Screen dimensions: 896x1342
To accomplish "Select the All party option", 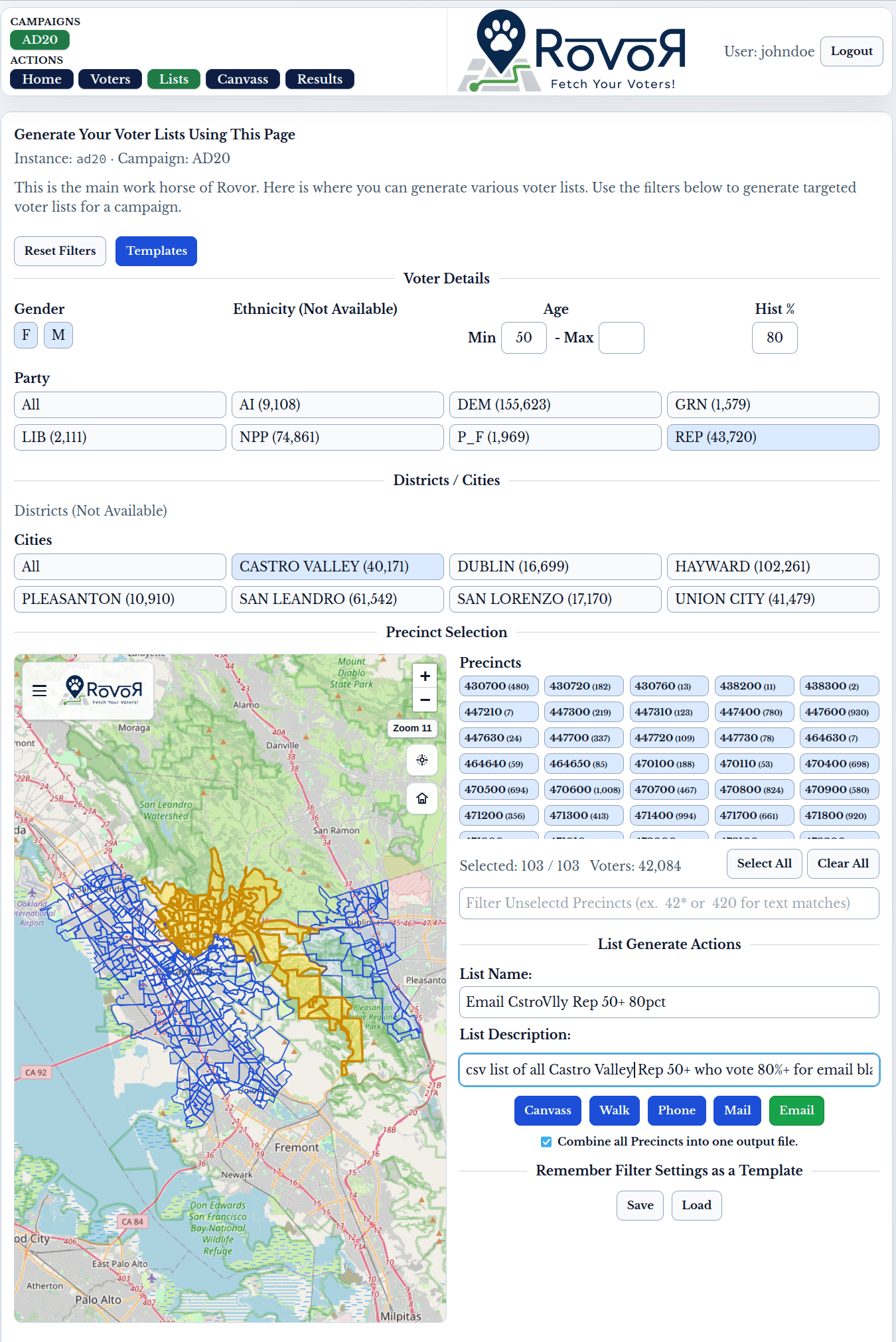I will 119,405.
